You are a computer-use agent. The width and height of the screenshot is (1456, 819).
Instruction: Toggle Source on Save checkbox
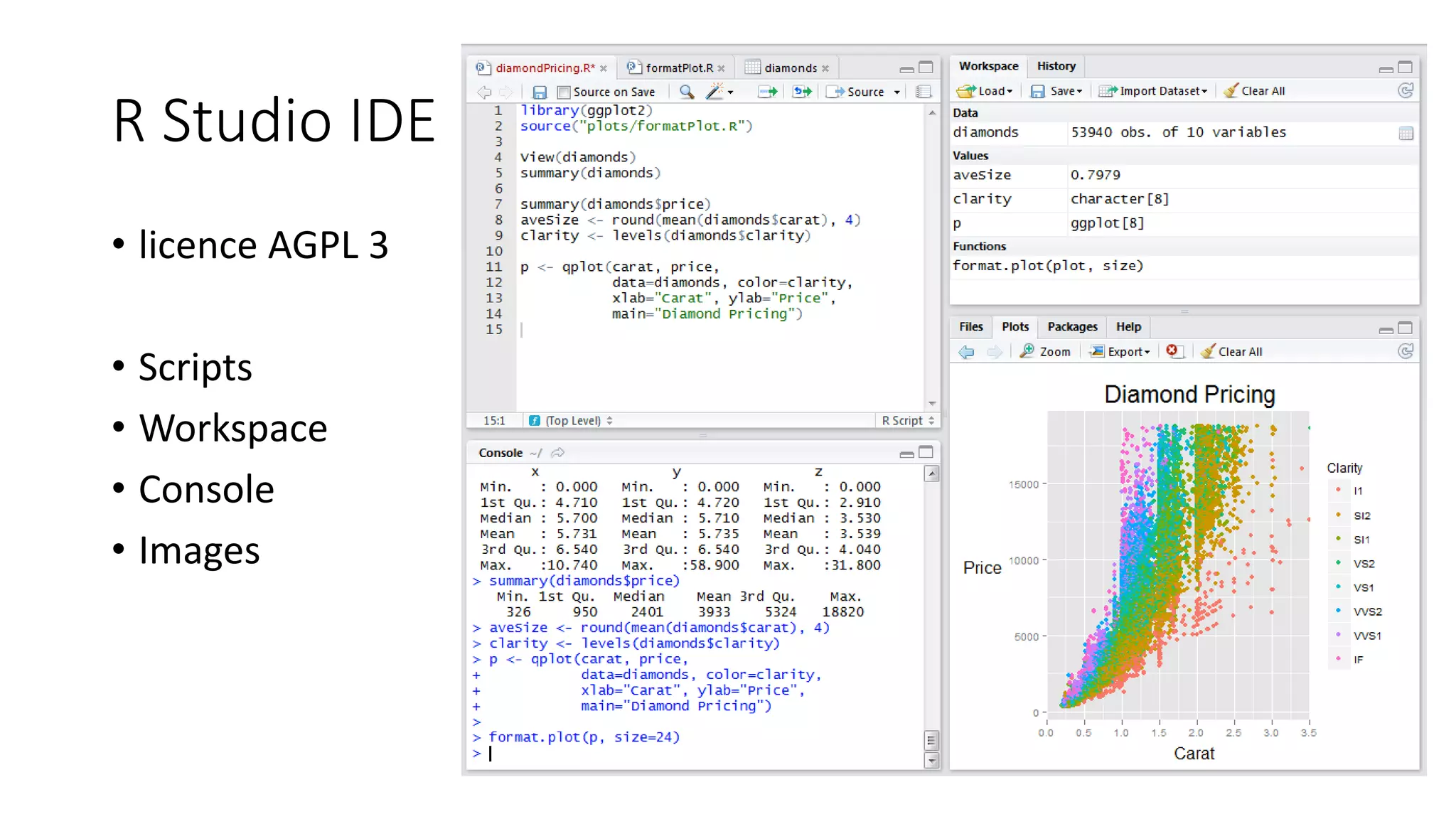coord(564,92)
